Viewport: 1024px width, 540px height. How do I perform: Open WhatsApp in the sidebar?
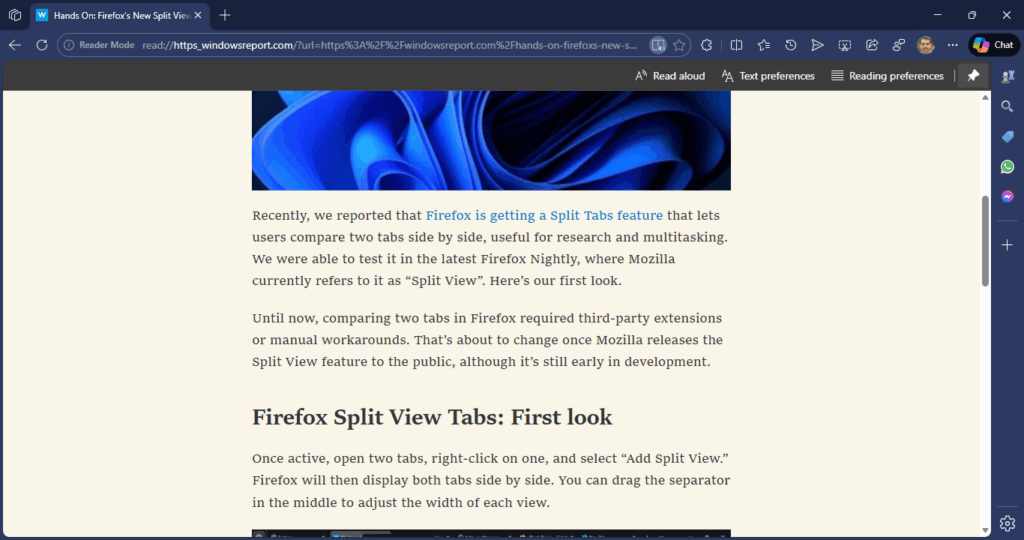pyautogui.click(x=1007, y=167)
